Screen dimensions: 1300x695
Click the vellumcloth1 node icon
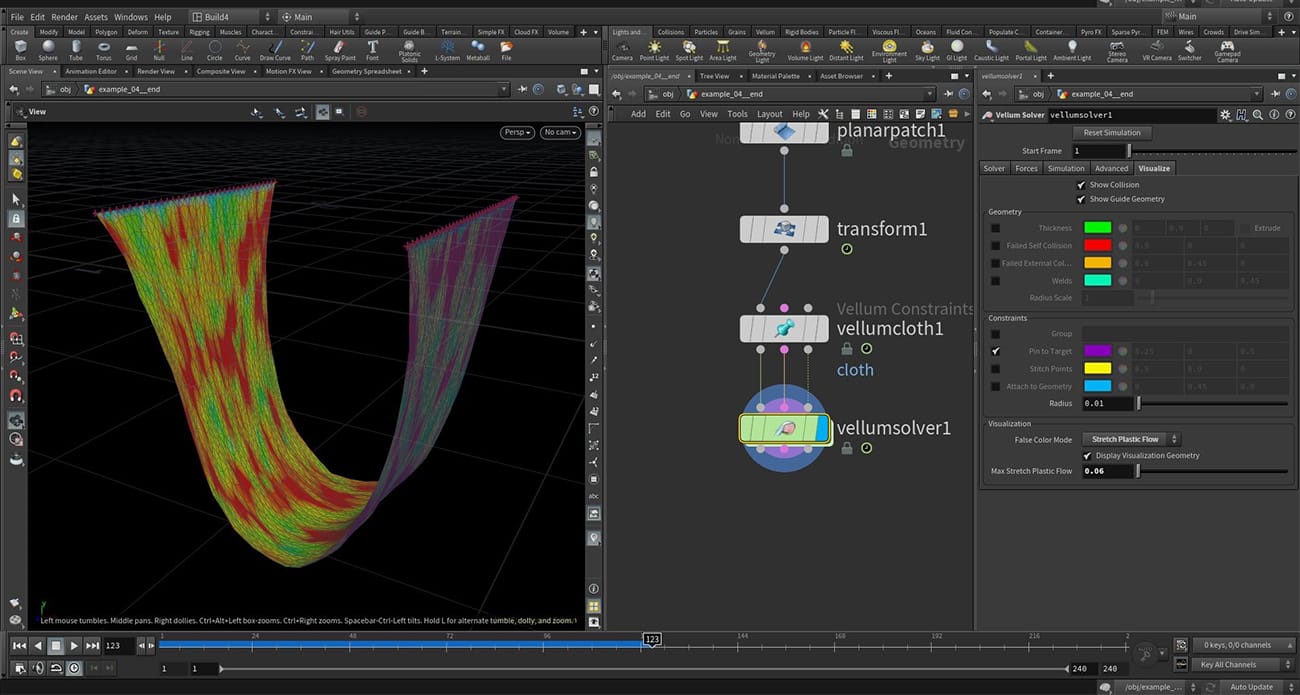point(784,329)
